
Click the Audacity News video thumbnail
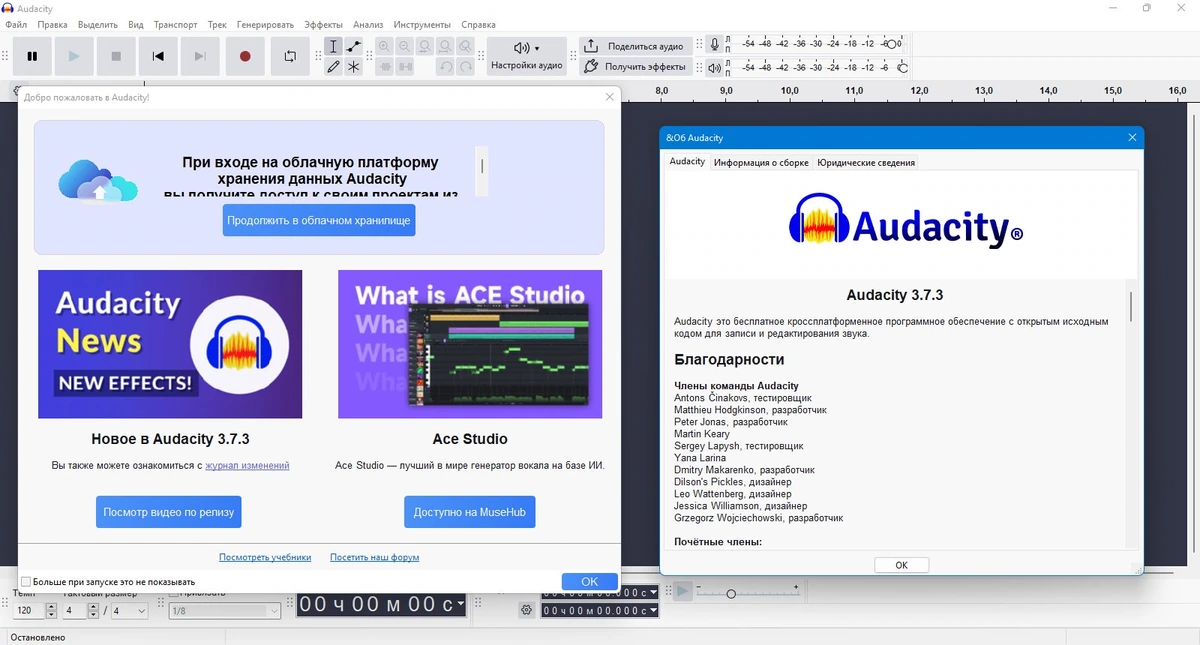click(170, 344)
